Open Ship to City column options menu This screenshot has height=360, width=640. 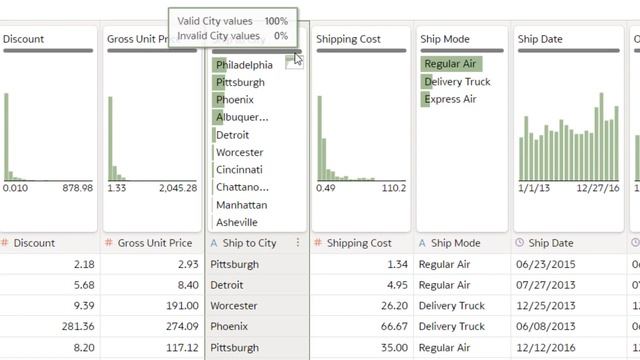coord(298,243)
